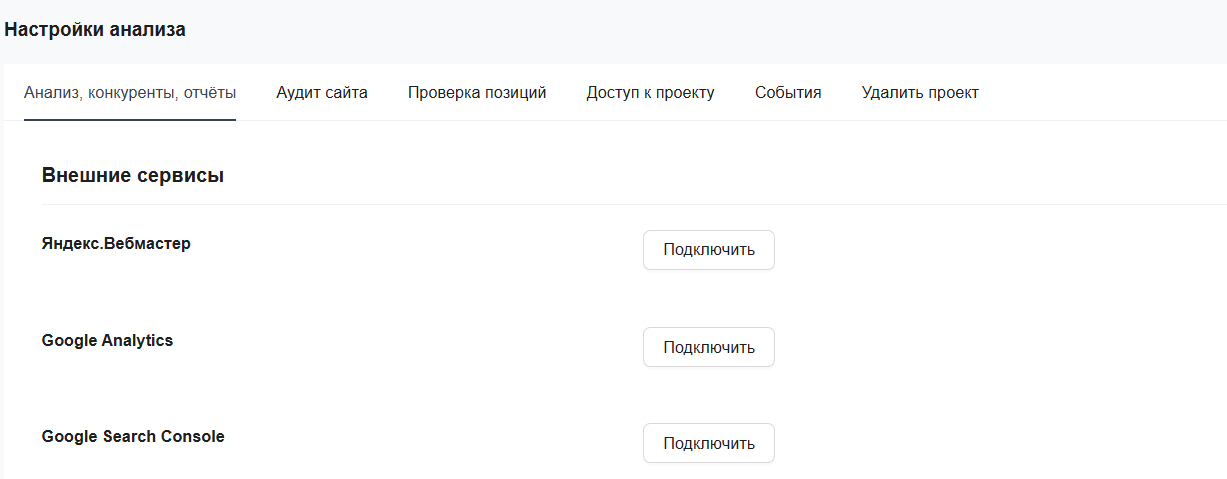
Task: View project access sharing settings tab
Action: coord(650,93)
